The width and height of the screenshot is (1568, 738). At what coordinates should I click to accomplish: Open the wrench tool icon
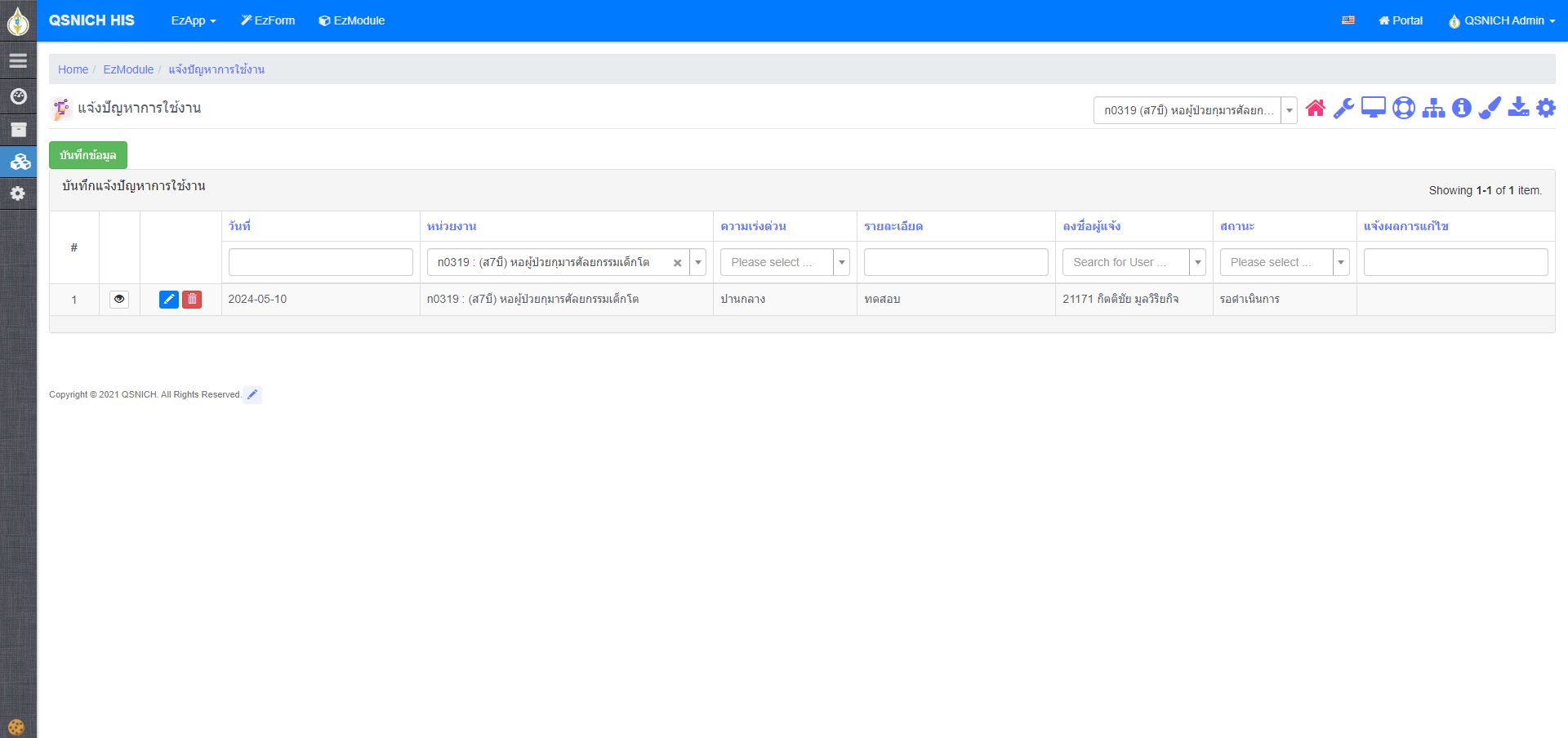coord(1343,109)
